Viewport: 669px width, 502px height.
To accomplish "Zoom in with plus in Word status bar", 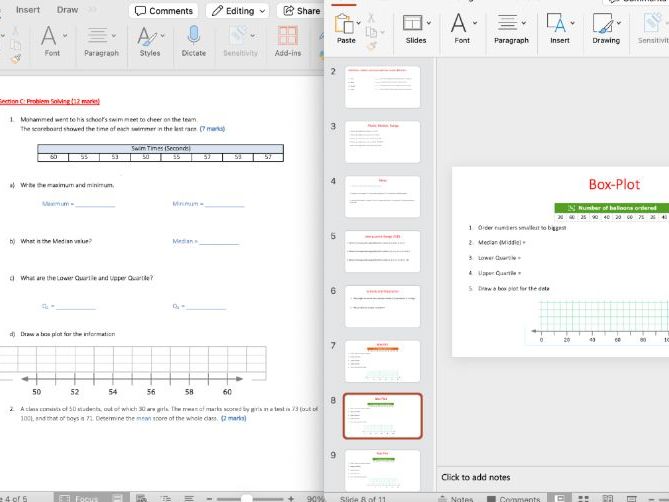I will click(x=291, y=498).
